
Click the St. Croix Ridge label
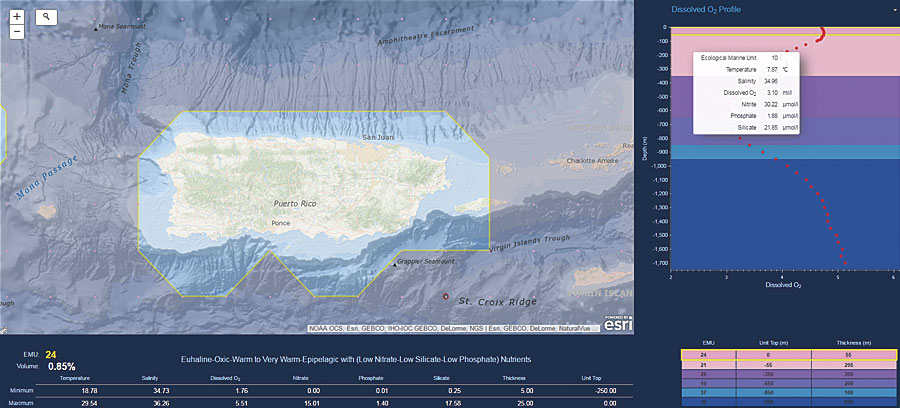498,301
